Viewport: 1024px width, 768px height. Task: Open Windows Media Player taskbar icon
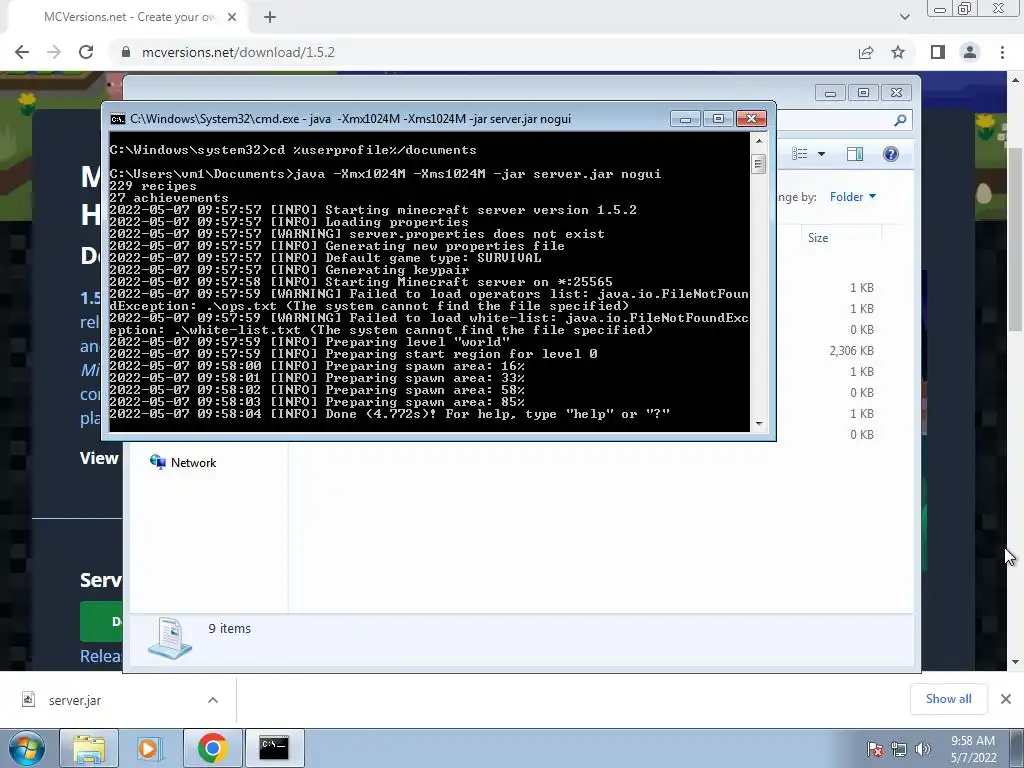pos(150,748)
